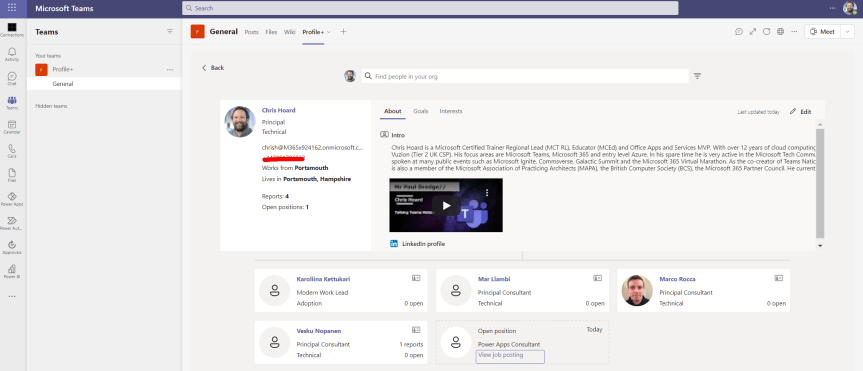
Task: Launch Power Automate from the rail
Action: [12, 223]
